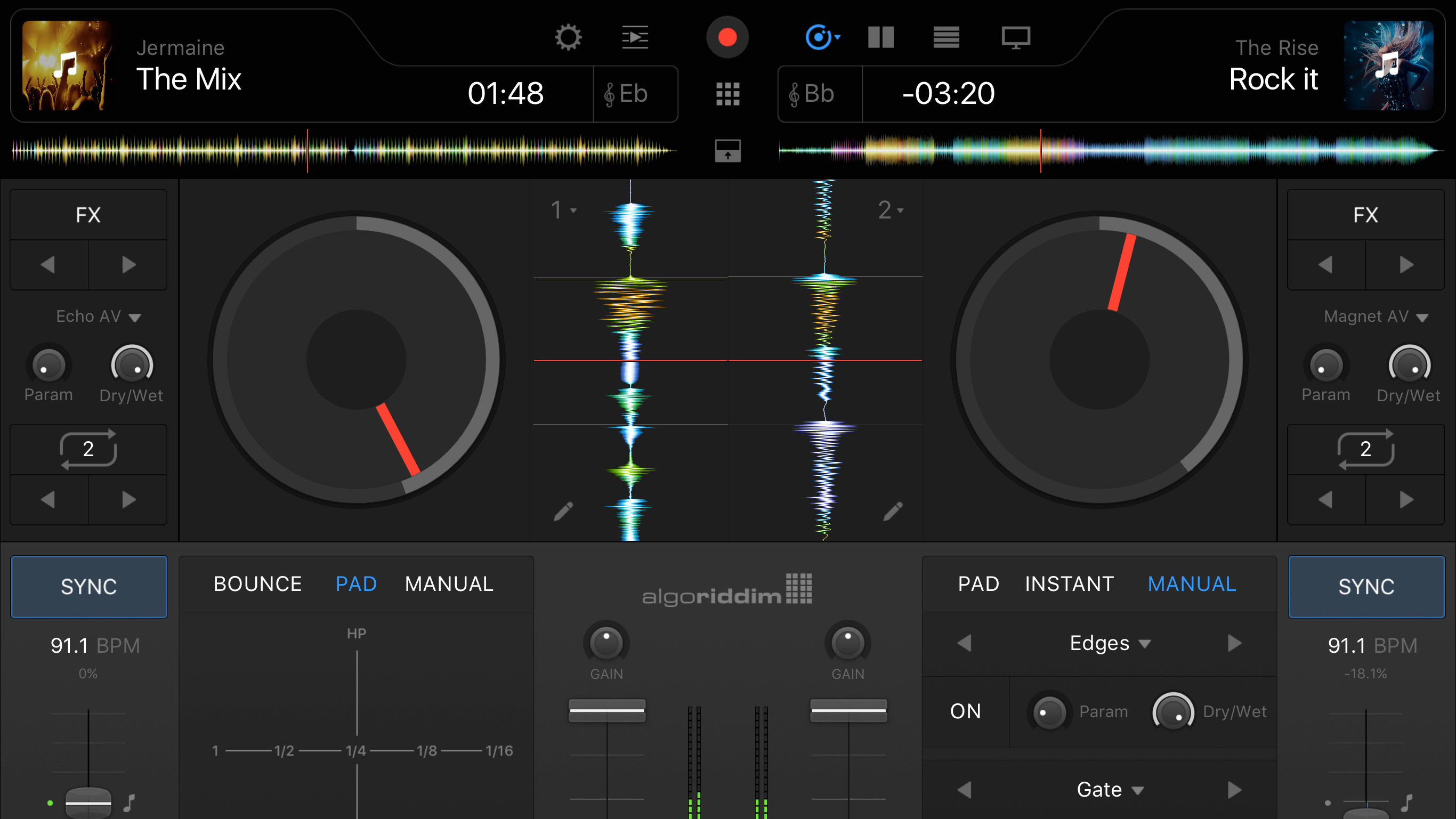Toggle right deck SYNC button
The width and height of the screenshot is (1456, 819).
tap(1366, 587)
